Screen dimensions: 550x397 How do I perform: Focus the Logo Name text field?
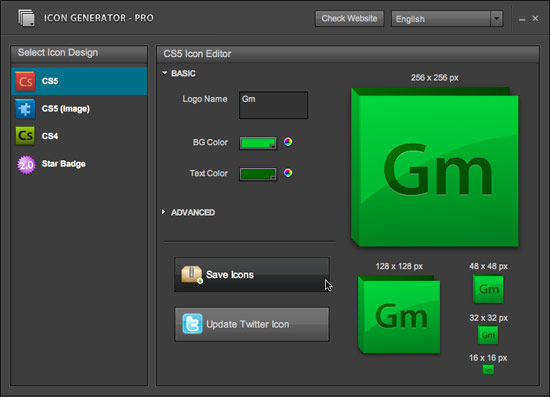point(273,105)
